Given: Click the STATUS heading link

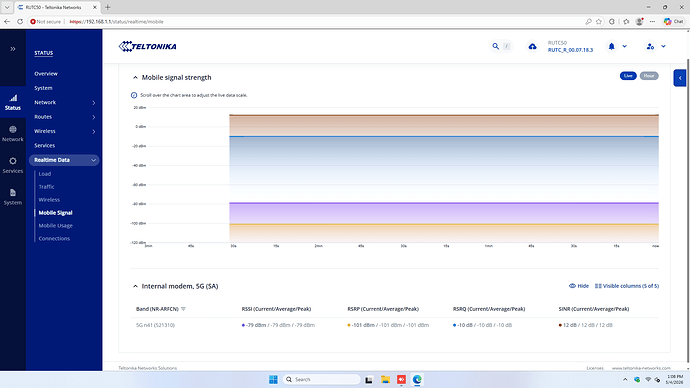Looking at the screenshot, I should pyautogui.click(x=44, y=53).
